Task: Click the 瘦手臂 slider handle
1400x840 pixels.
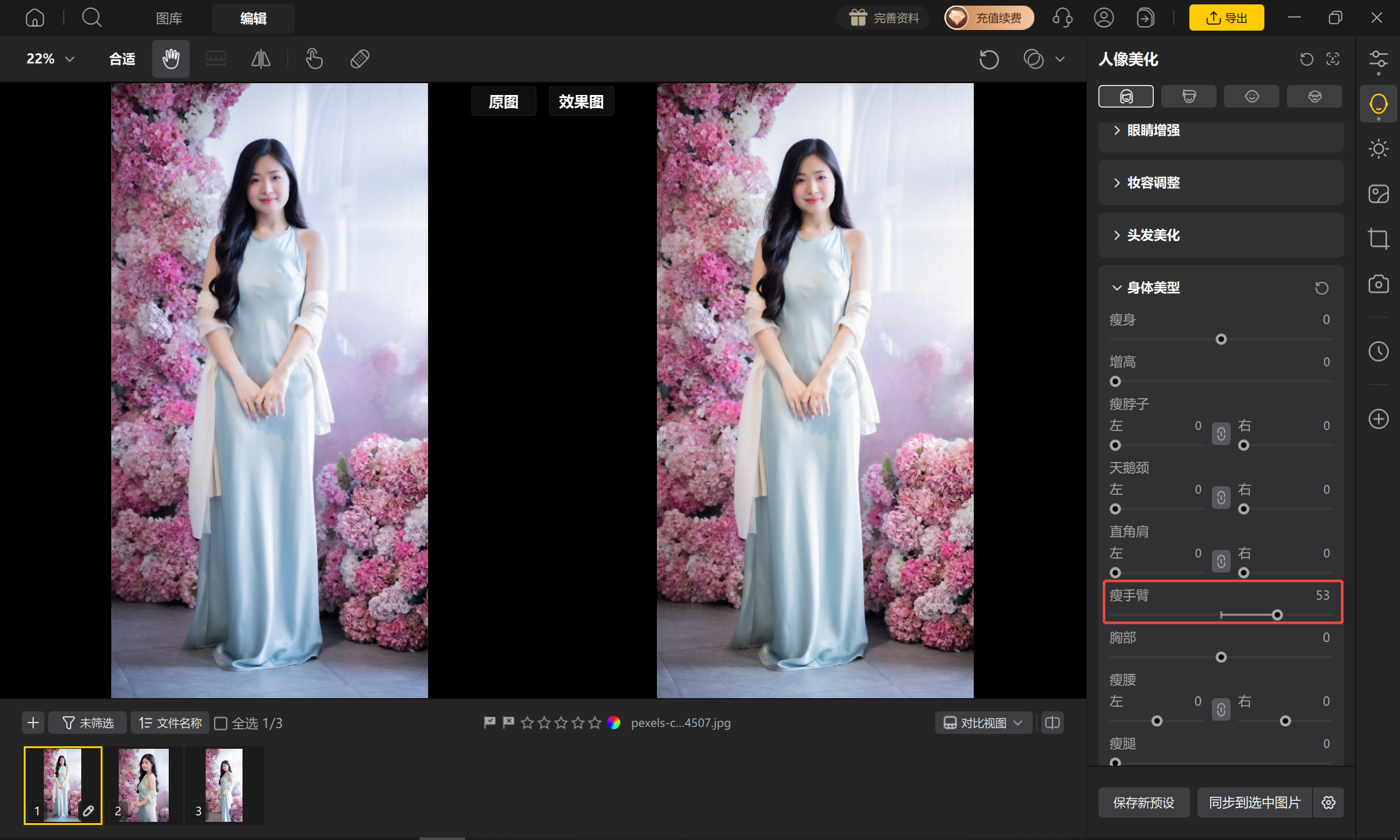Action: click(x=1277, y=616)
